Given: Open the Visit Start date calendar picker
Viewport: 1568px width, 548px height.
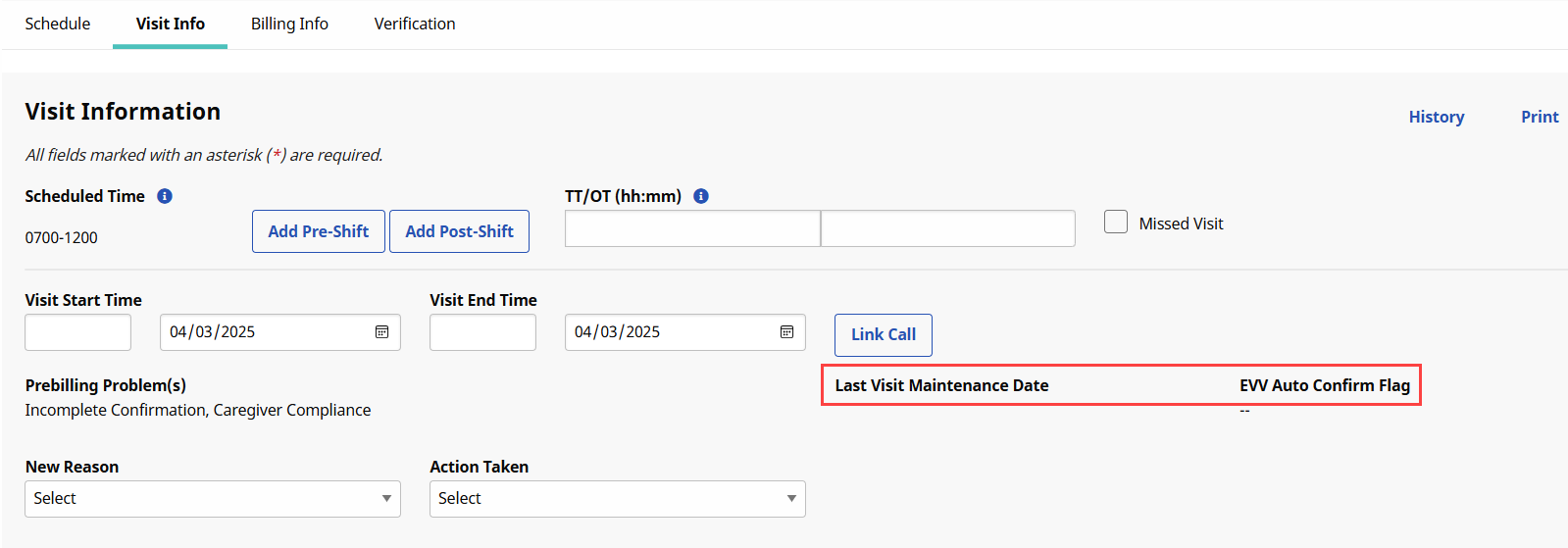Looking at the screenshot, I should tap(381, 332).
